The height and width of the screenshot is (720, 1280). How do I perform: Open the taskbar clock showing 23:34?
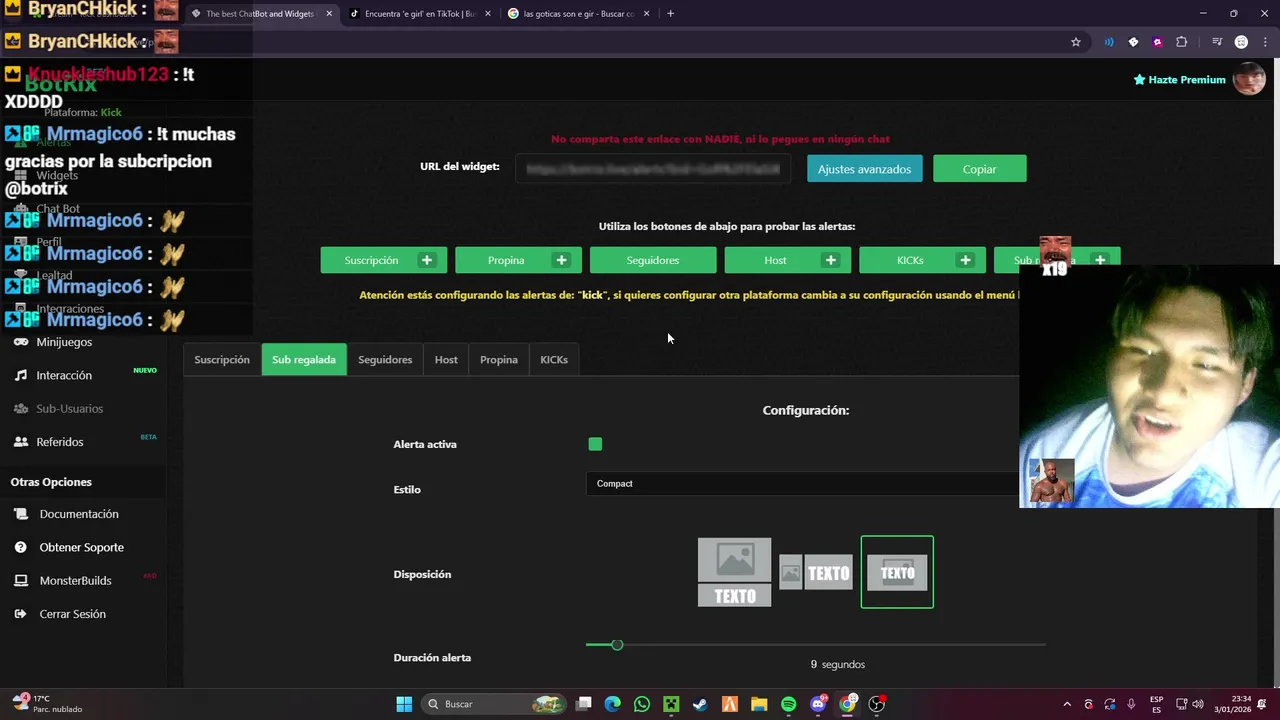coord(1232,704)
